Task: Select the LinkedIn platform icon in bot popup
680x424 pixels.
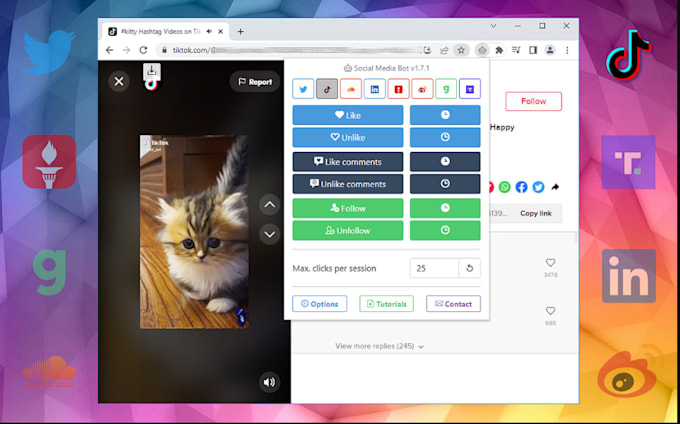Action: pos(375,89)
